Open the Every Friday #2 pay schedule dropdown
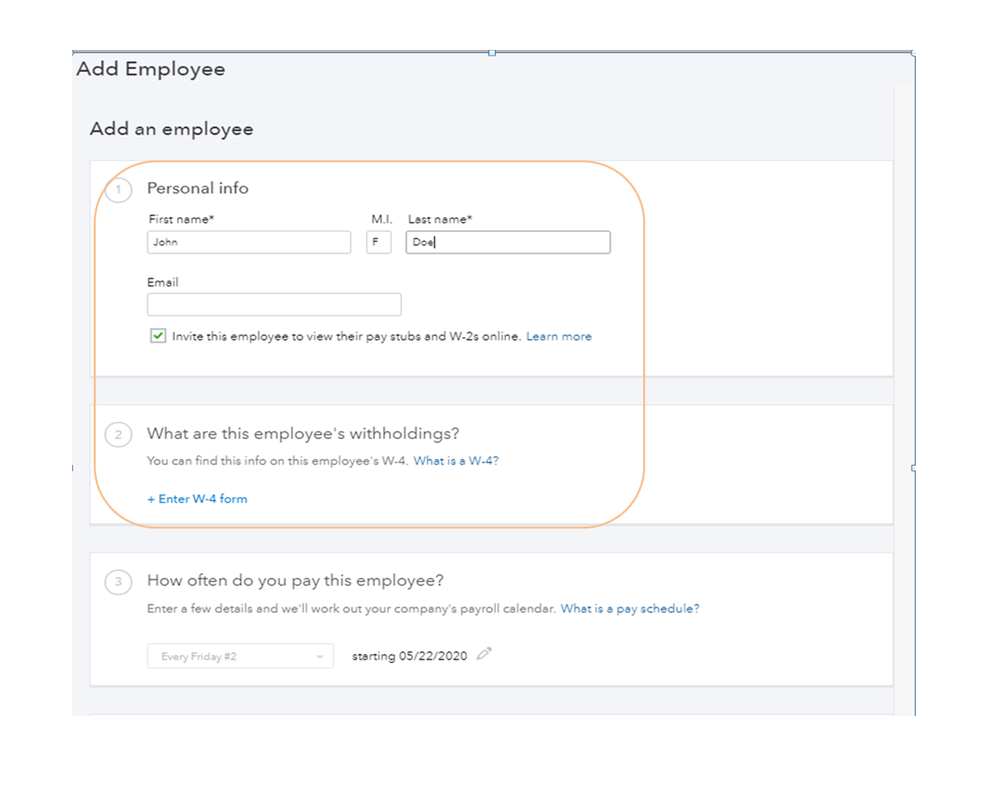The width and height of the screenshot is (999, 788). [240, 657]
